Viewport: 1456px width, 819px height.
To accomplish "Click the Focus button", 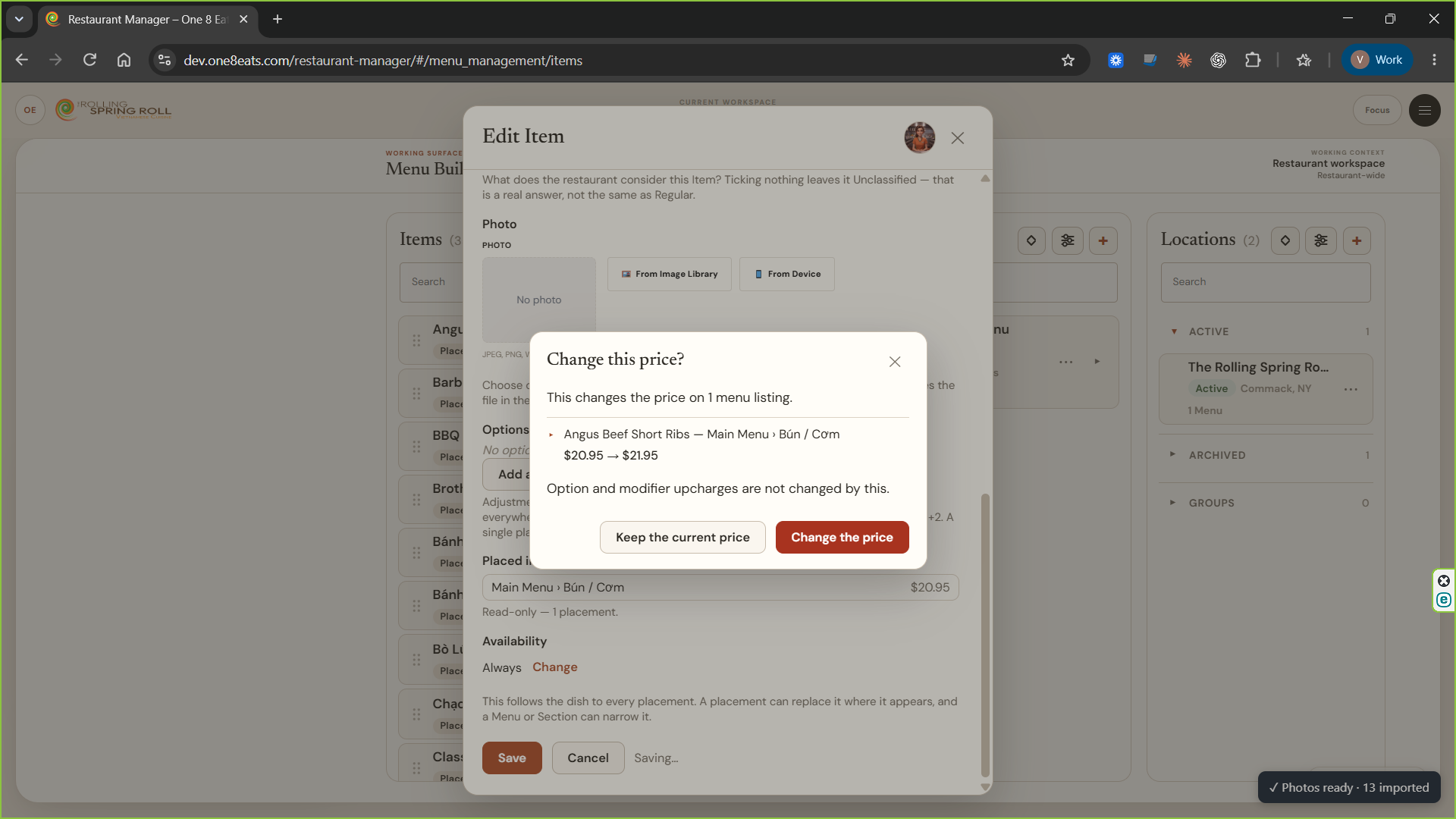I will [1377, 110].
